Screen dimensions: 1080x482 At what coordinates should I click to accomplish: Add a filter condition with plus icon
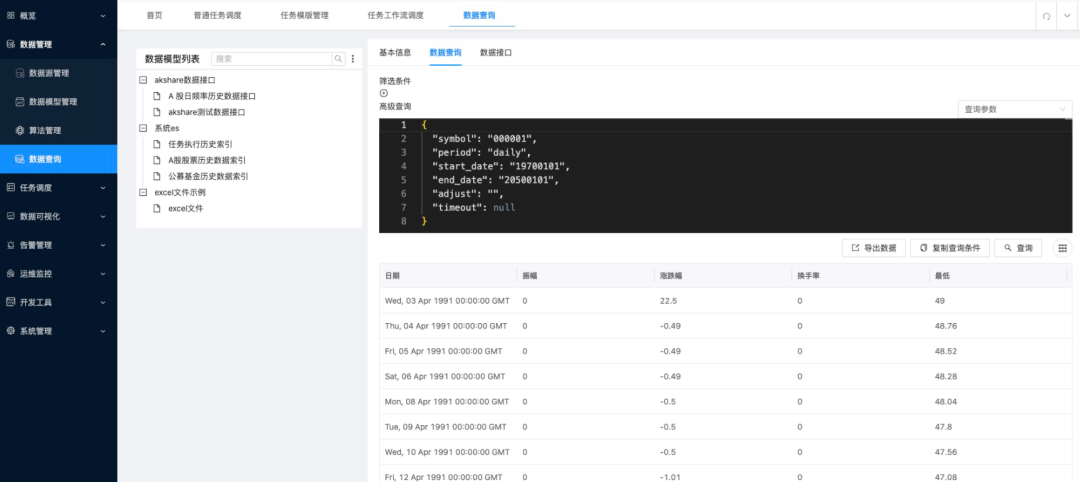click(384, 93)
